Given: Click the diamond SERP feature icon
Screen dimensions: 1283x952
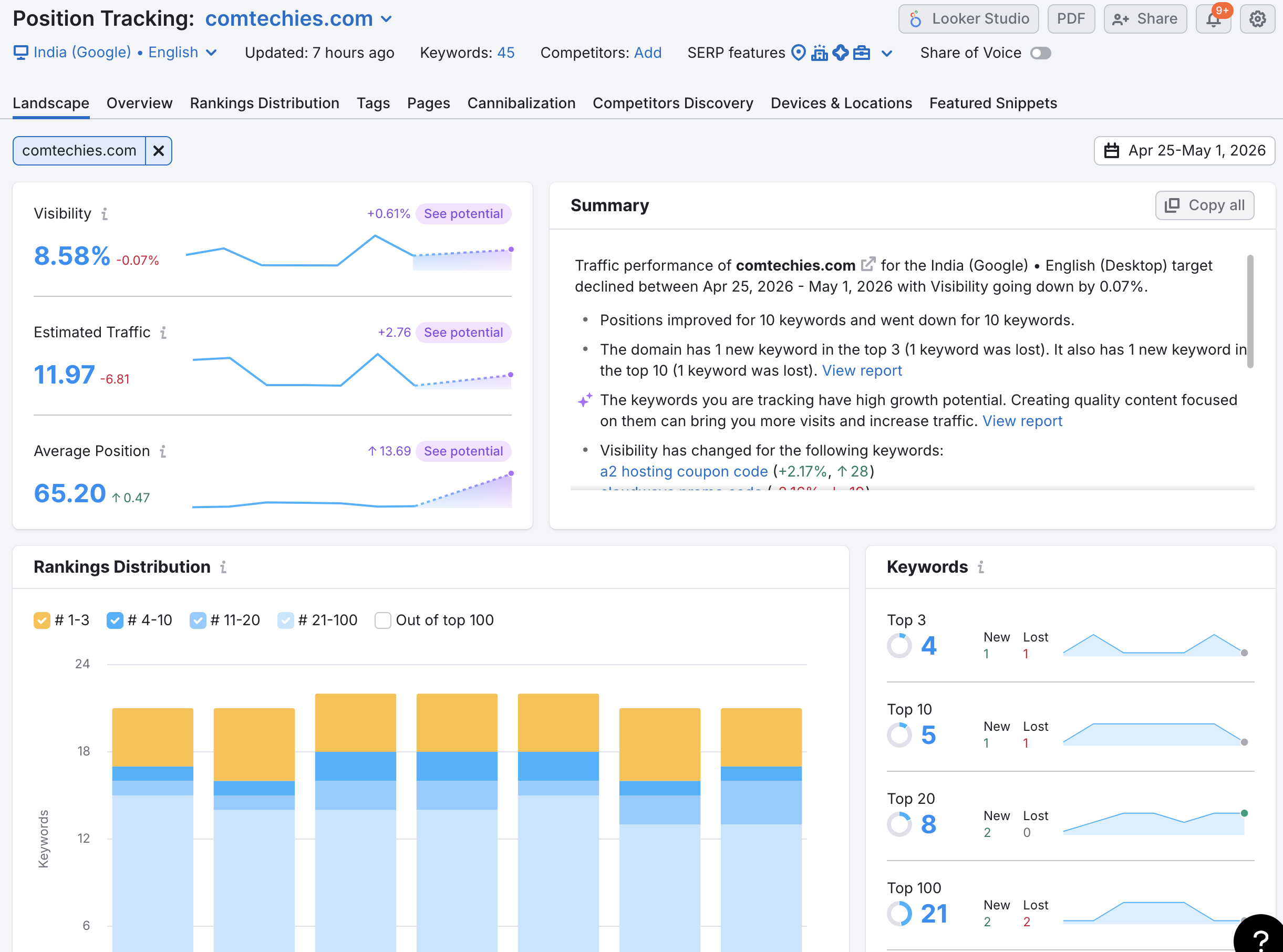Looking at the screenshot, I should (841, 53).
